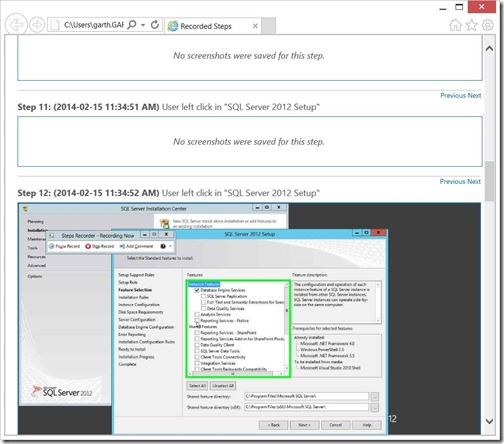
Task: Open the Home icon
Action: [x=455, y=25]
